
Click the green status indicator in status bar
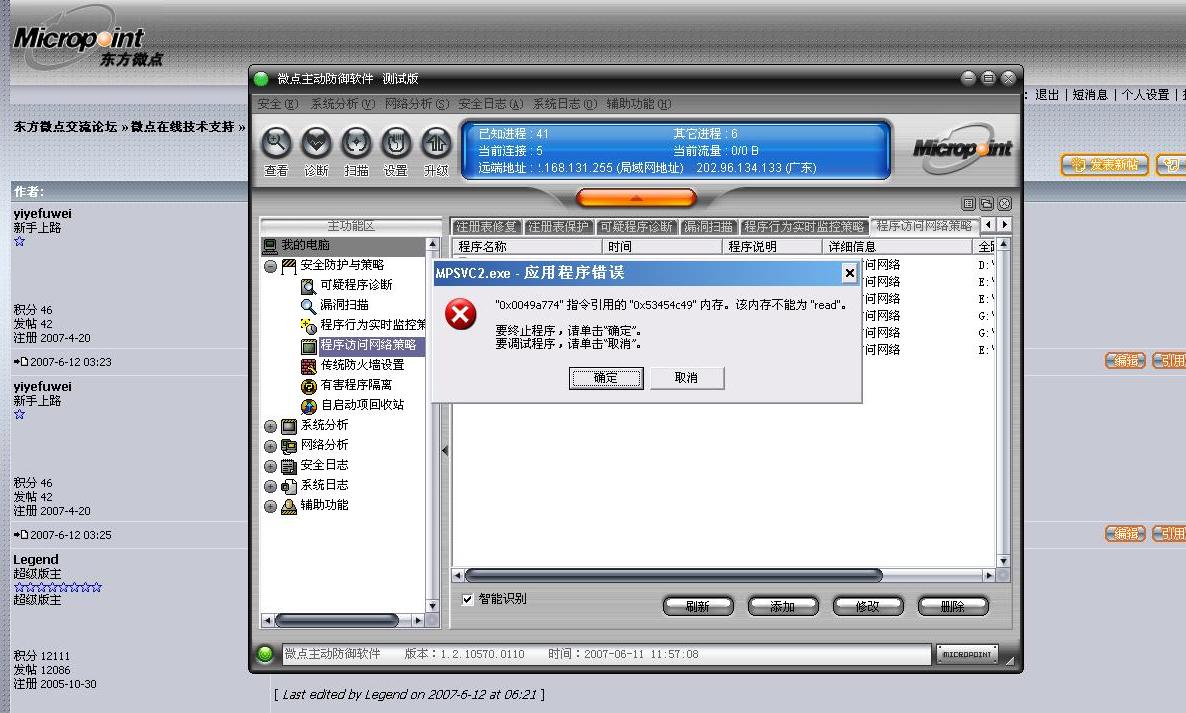coord(265,655)
